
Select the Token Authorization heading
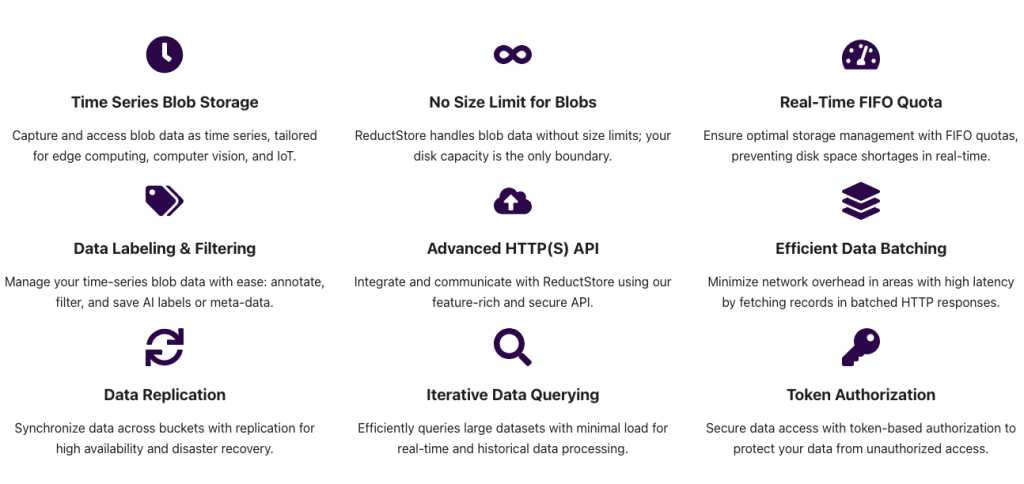[x=860, y=395]
